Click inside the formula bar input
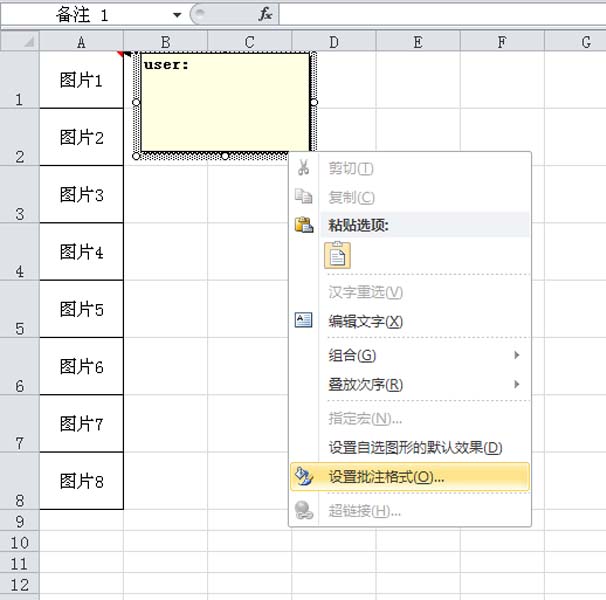Image resolution: width=606 pixels, height=600 pixels. tap(440, 15)
